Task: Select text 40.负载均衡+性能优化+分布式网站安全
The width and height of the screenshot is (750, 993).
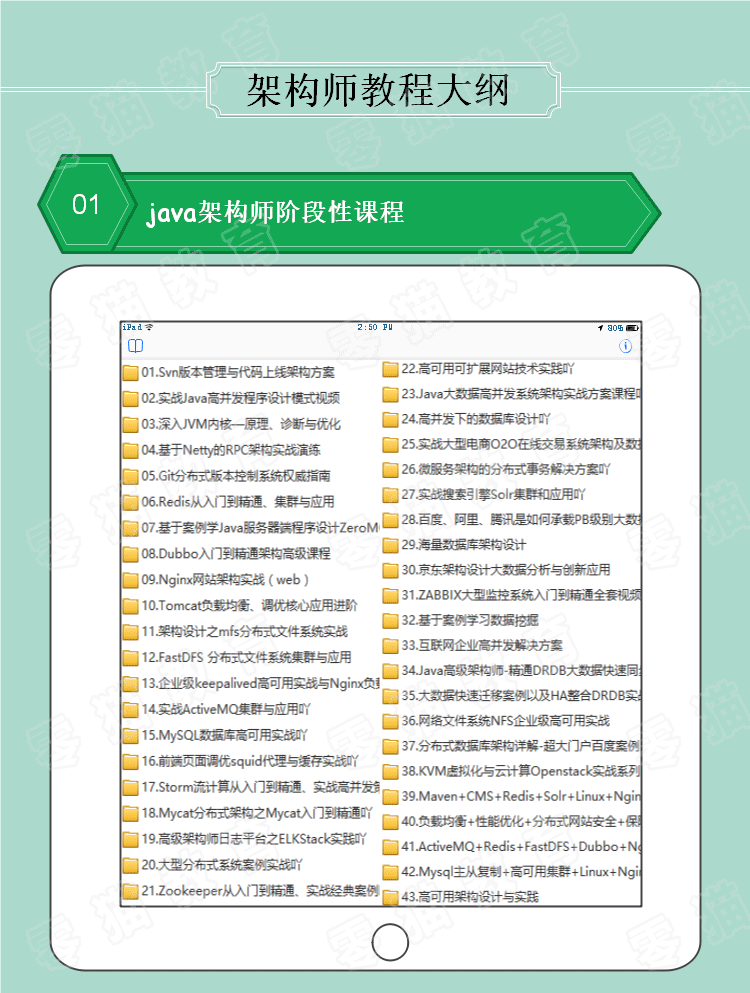Action: click(521, 821)
